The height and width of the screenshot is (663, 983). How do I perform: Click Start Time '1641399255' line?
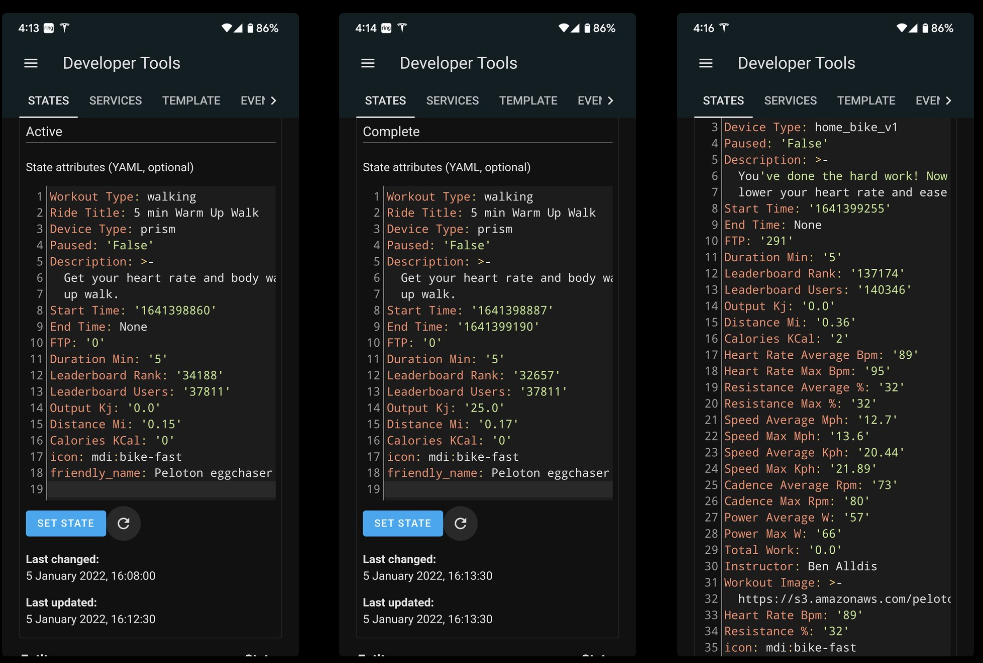click(x=807, y=208)
